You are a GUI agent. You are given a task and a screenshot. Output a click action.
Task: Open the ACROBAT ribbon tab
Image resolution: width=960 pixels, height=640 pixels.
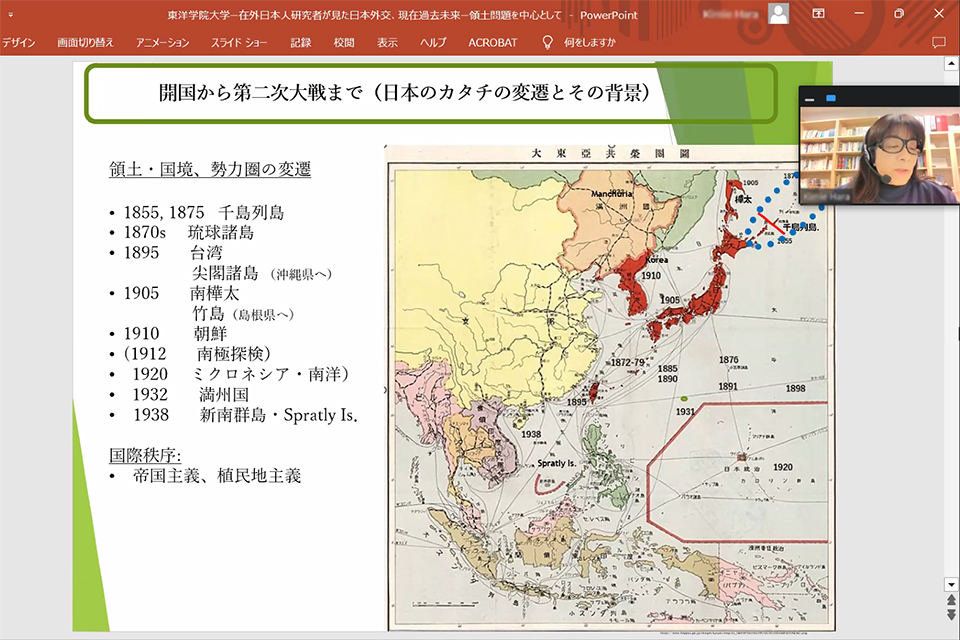[x=492, y=42]
